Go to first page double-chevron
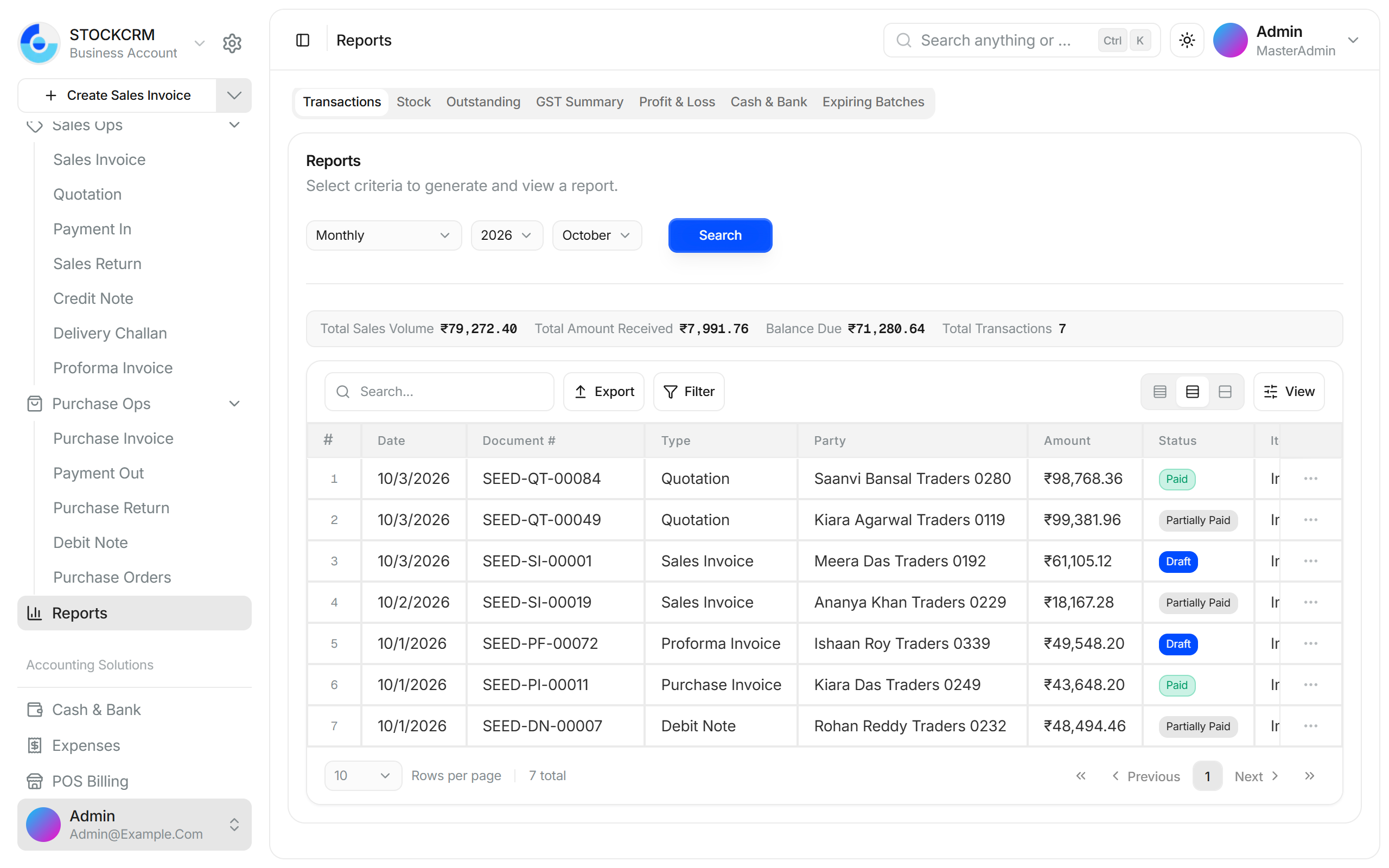1389x868 pixels. coord(1081,776)
